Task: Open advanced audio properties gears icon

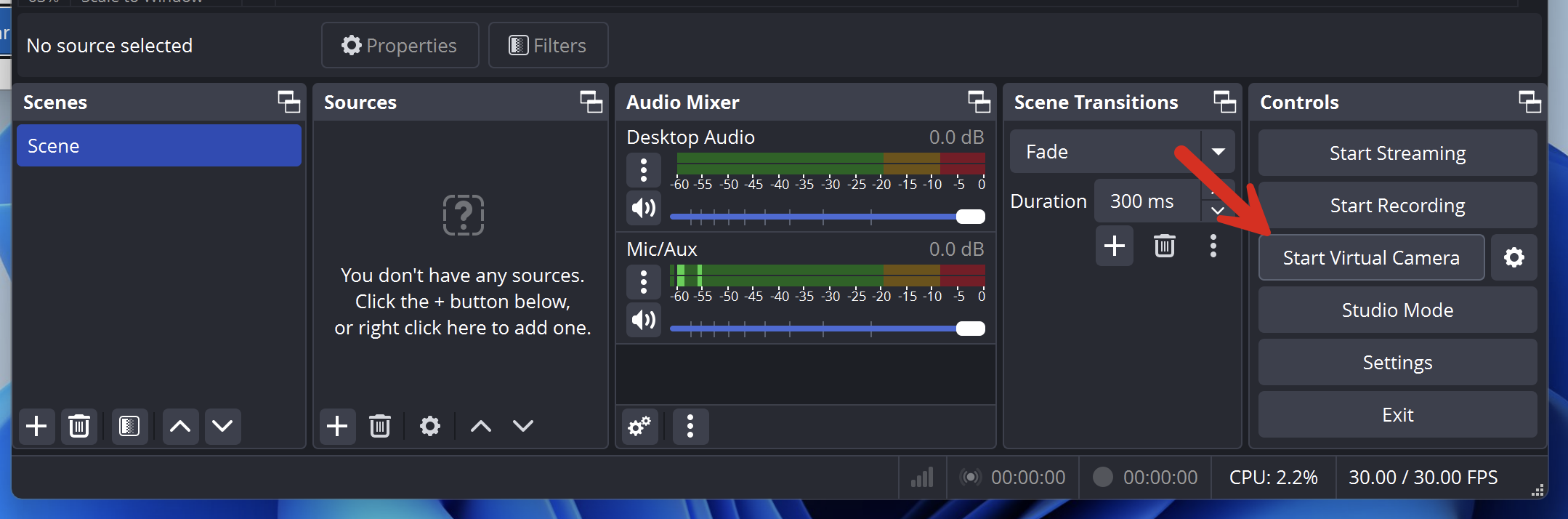Action: [639, 426]
